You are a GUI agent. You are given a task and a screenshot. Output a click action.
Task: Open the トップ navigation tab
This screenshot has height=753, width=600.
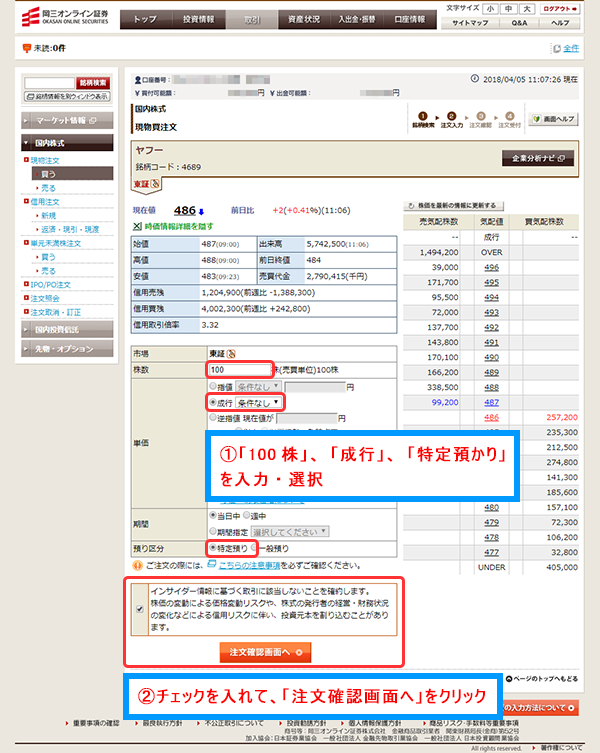[x=146, y=19]
